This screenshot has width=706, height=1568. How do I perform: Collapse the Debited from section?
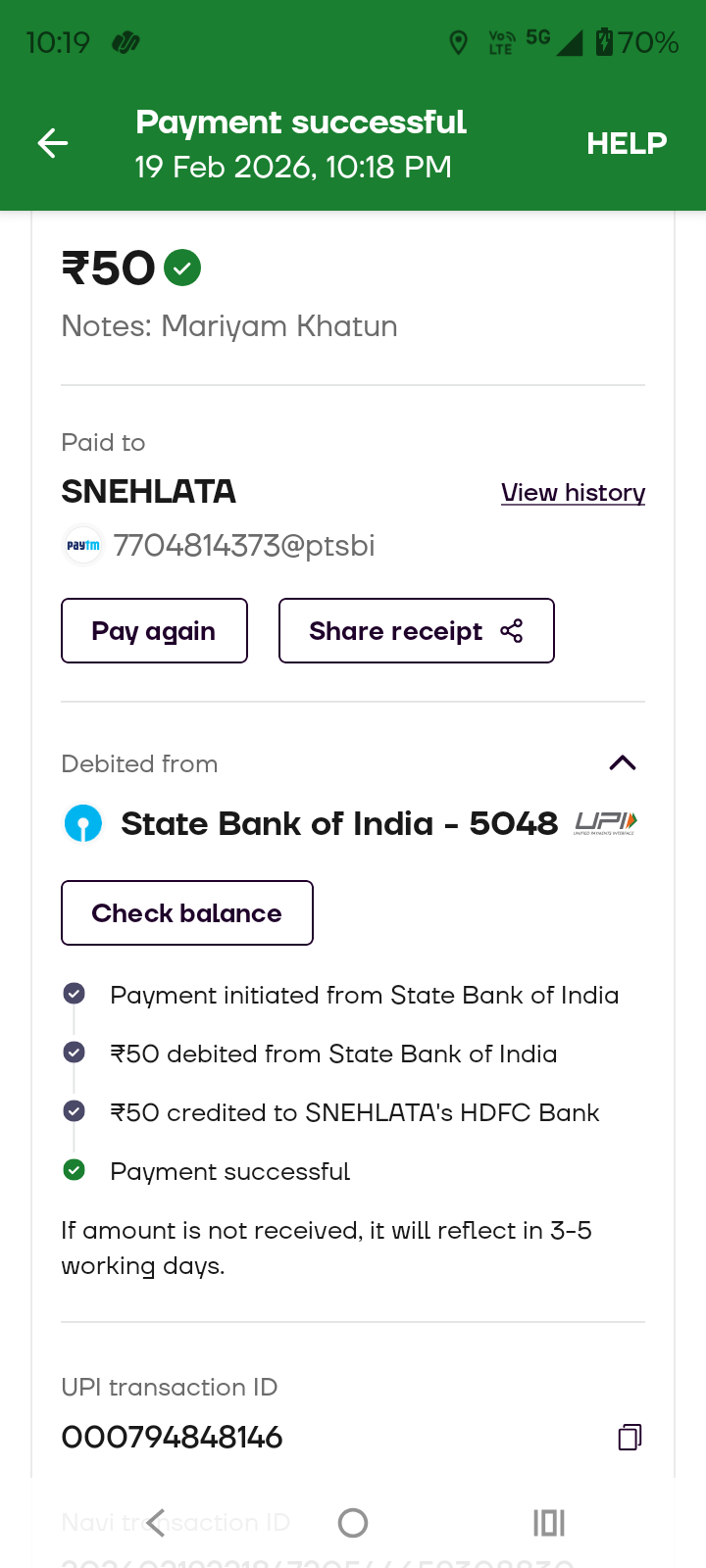pos(623,763)
